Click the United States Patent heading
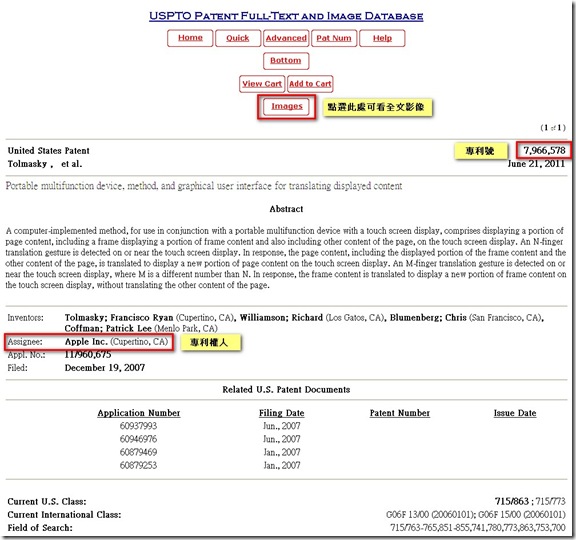This screenshot has width=576, height=540. coord(48,151)
